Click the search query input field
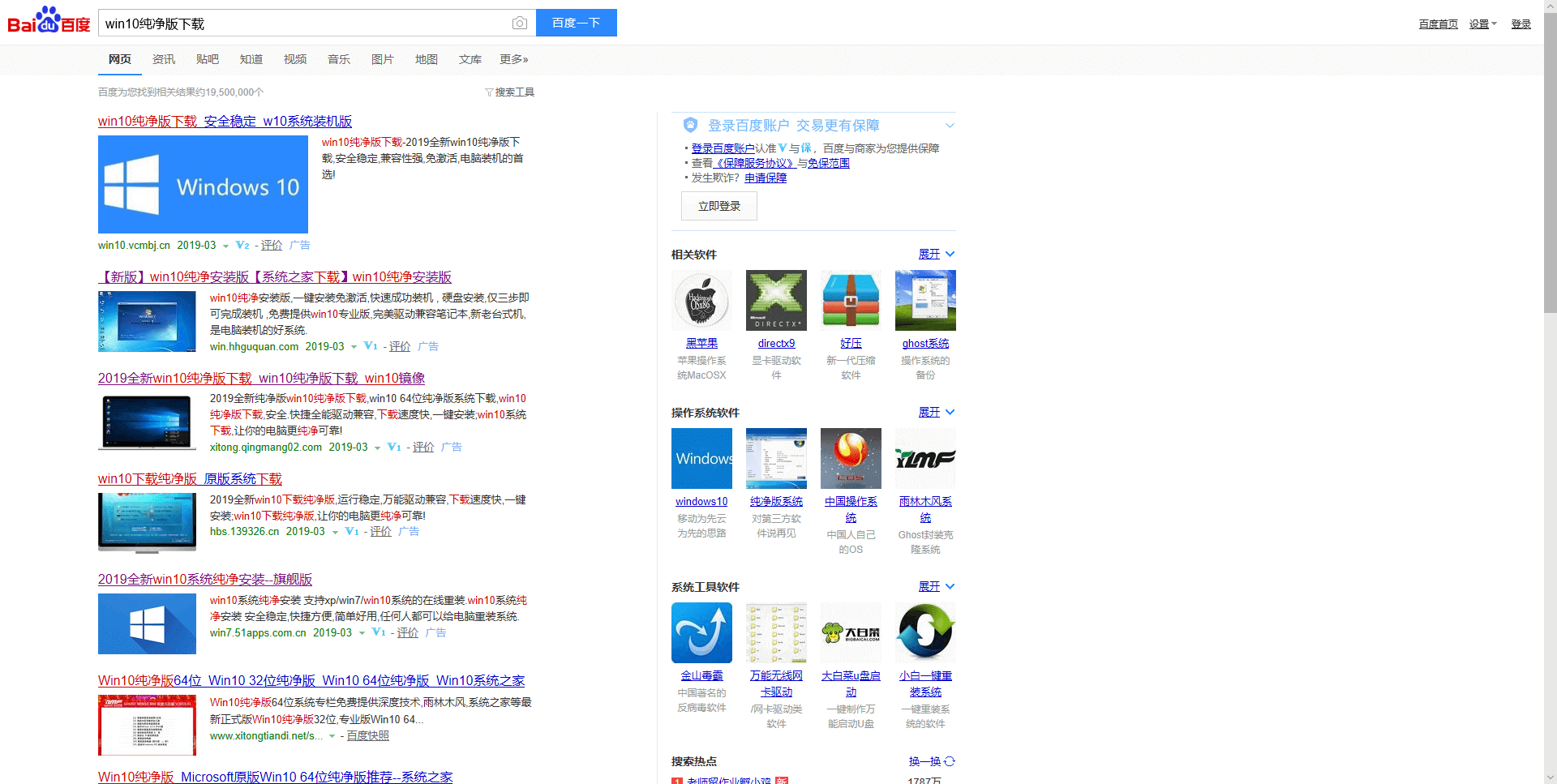This screenshot has height=784, width=1557. pyautogui.click(x=304, y=24)
